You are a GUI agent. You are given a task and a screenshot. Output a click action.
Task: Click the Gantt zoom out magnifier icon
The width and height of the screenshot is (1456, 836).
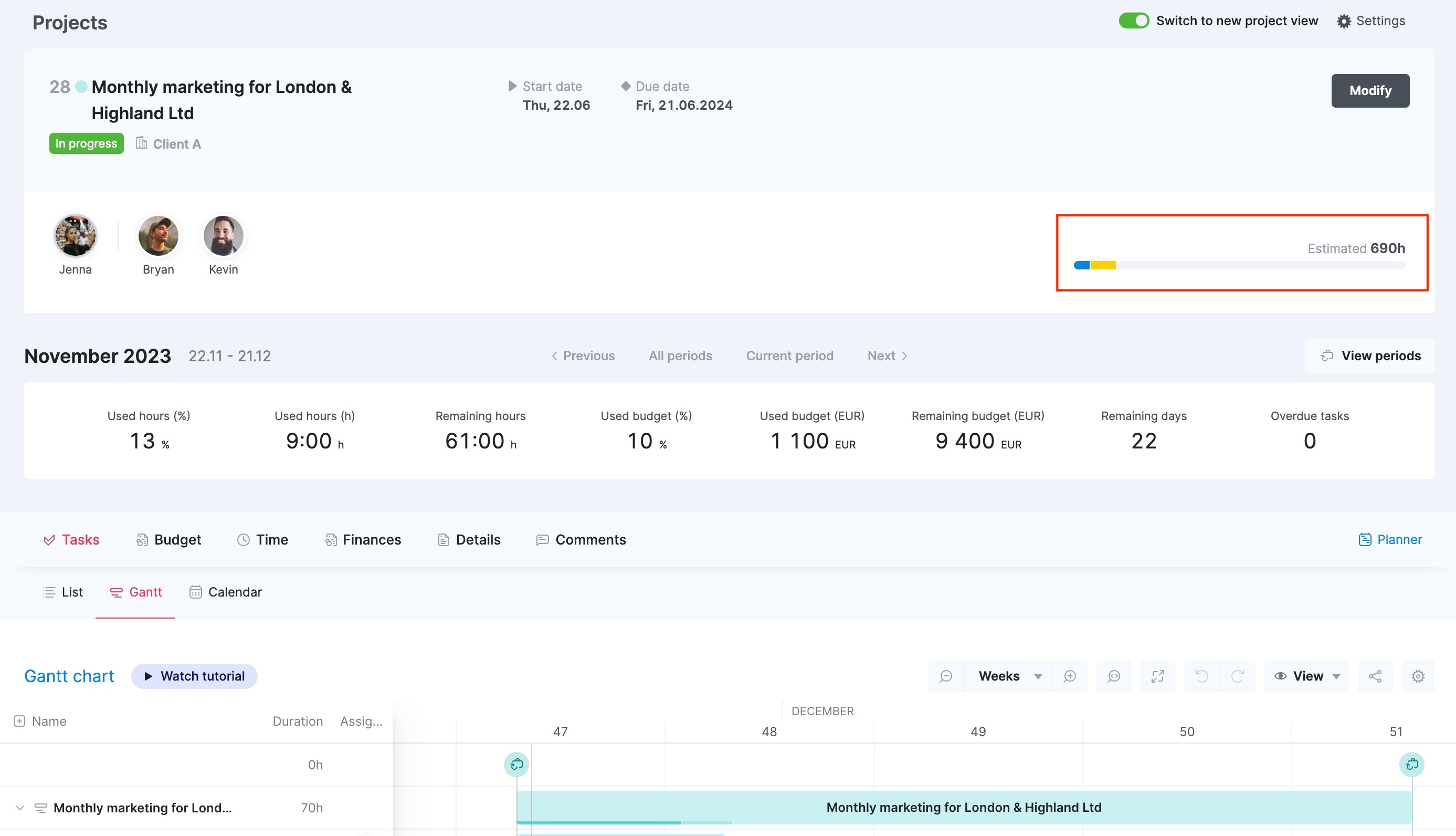pyautogui.click(x=946, y=676)
